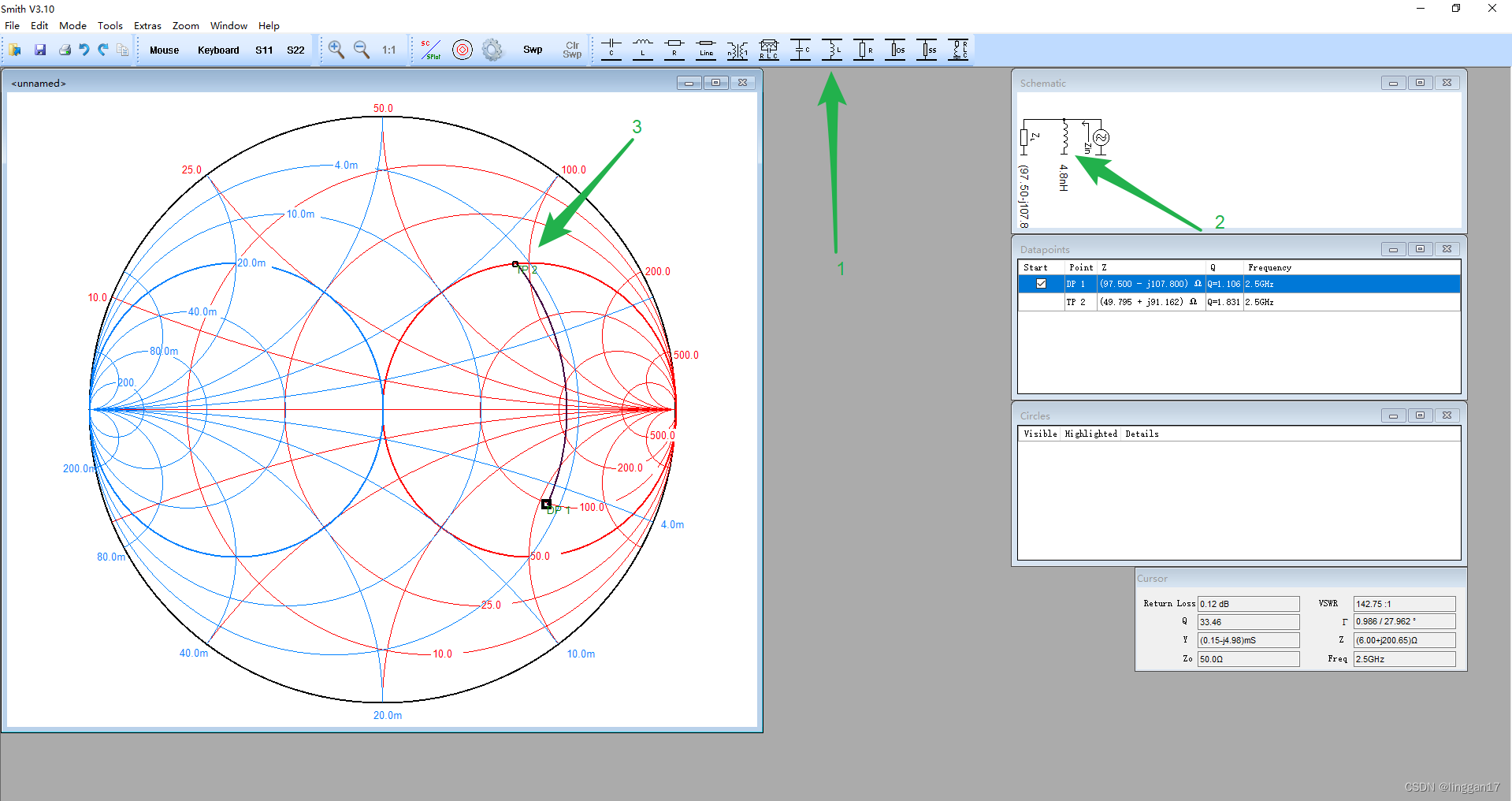
Task: Click the Frequency column header in Datapoints
Action: click(1269, 267)
